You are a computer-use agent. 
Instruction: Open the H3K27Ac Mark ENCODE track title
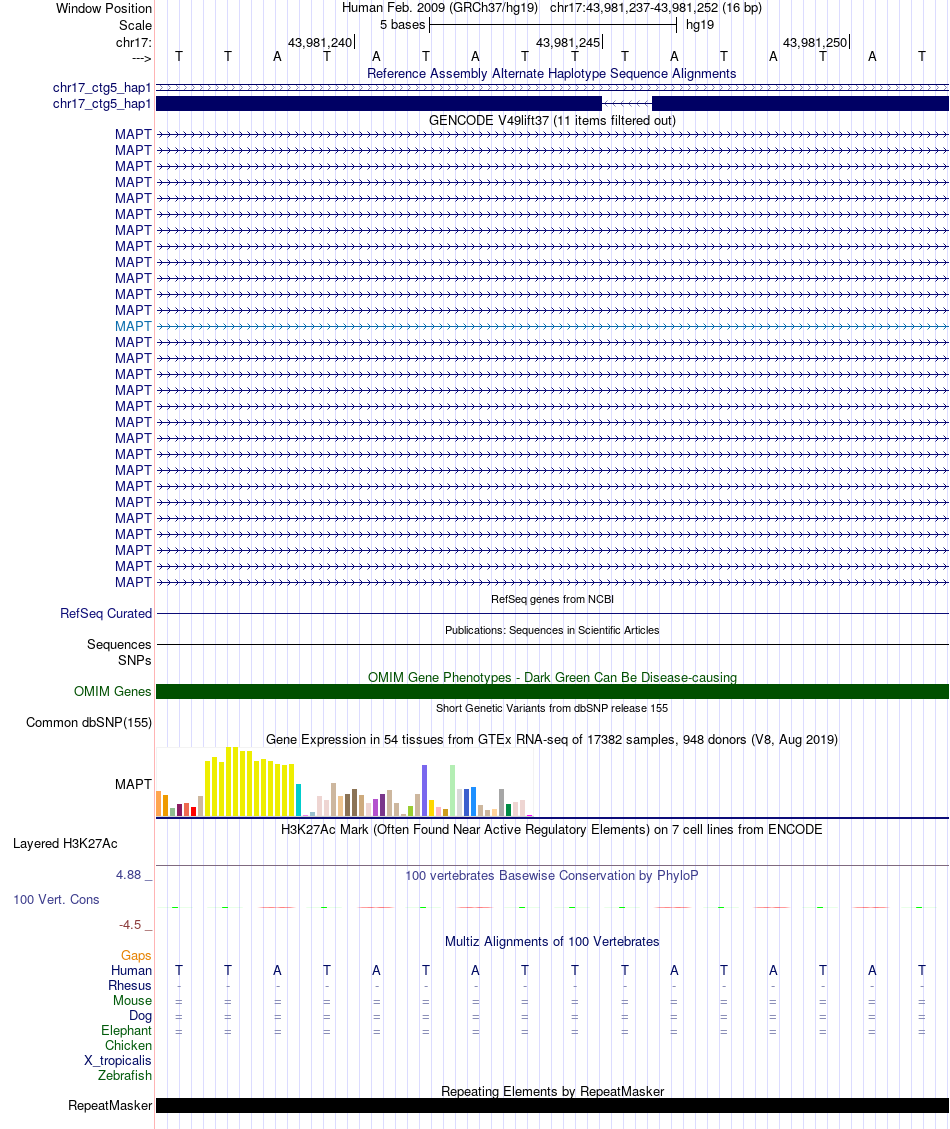click(x=552, y=829)
